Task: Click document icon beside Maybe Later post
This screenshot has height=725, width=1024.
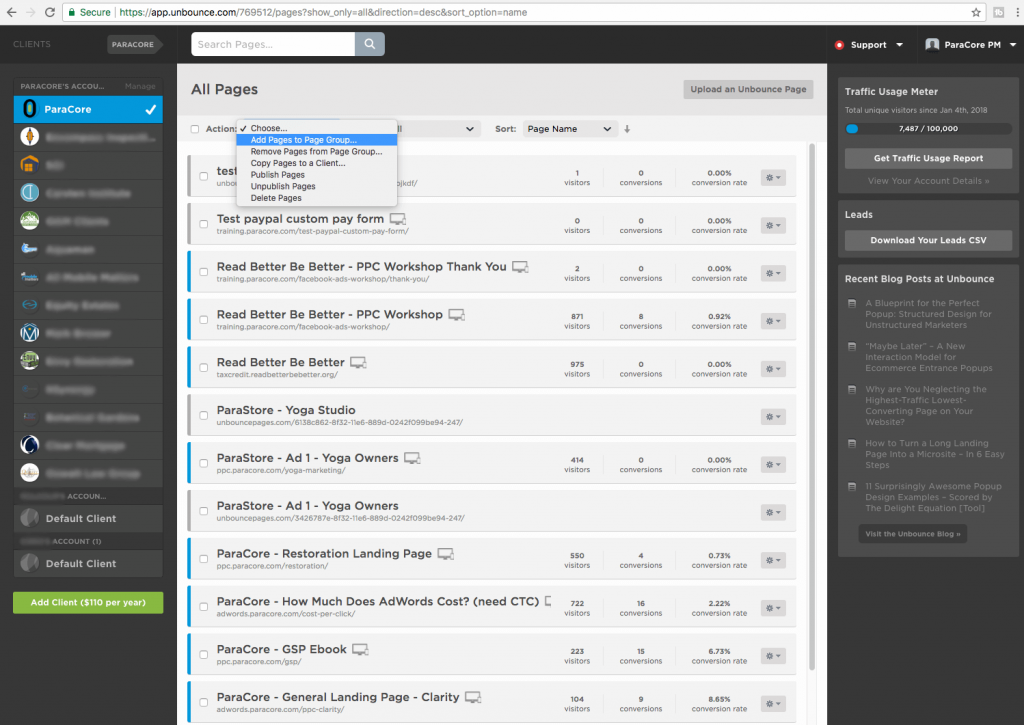Action: click(852, 346)
